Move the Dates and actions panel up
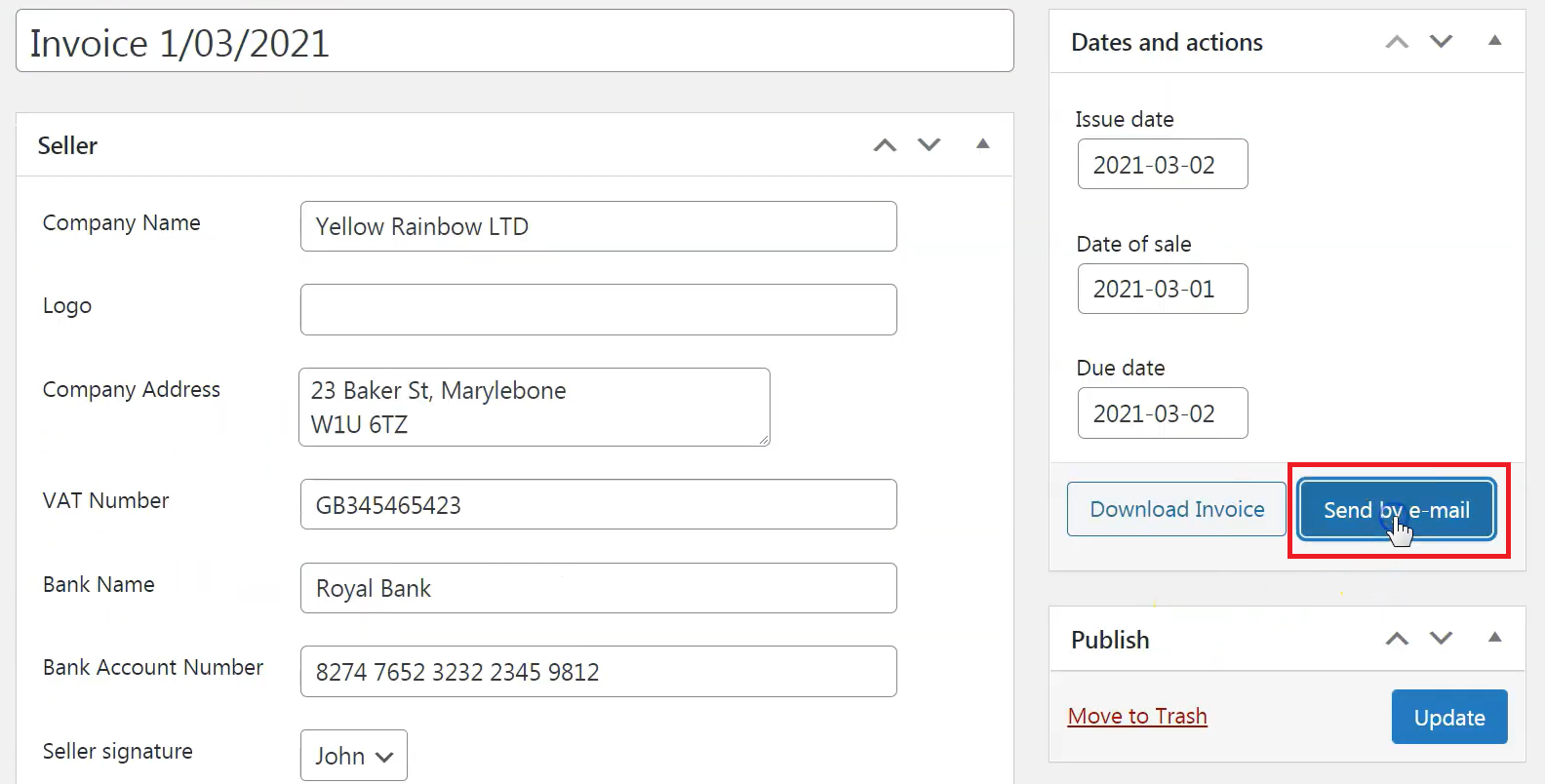 coord(1397,42)
